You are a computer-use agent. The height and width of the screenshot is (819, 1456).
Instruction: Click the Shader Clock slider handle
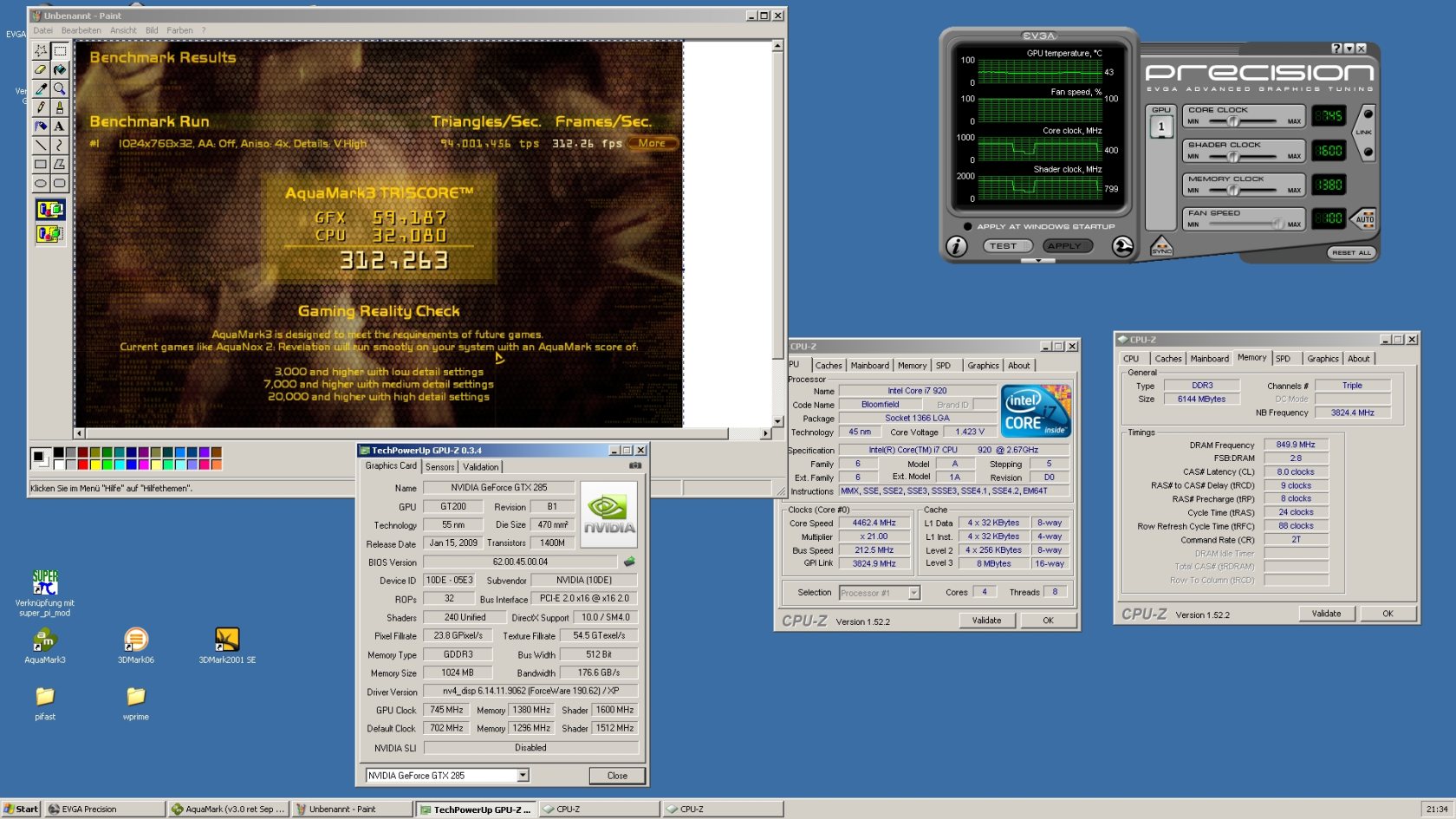pos(1234,156)
